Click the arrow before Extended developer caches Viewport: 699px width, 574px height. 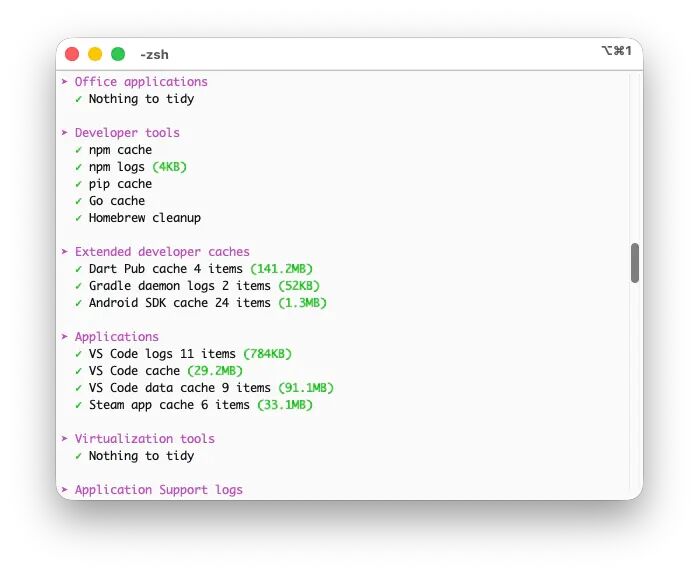point(65,252)
